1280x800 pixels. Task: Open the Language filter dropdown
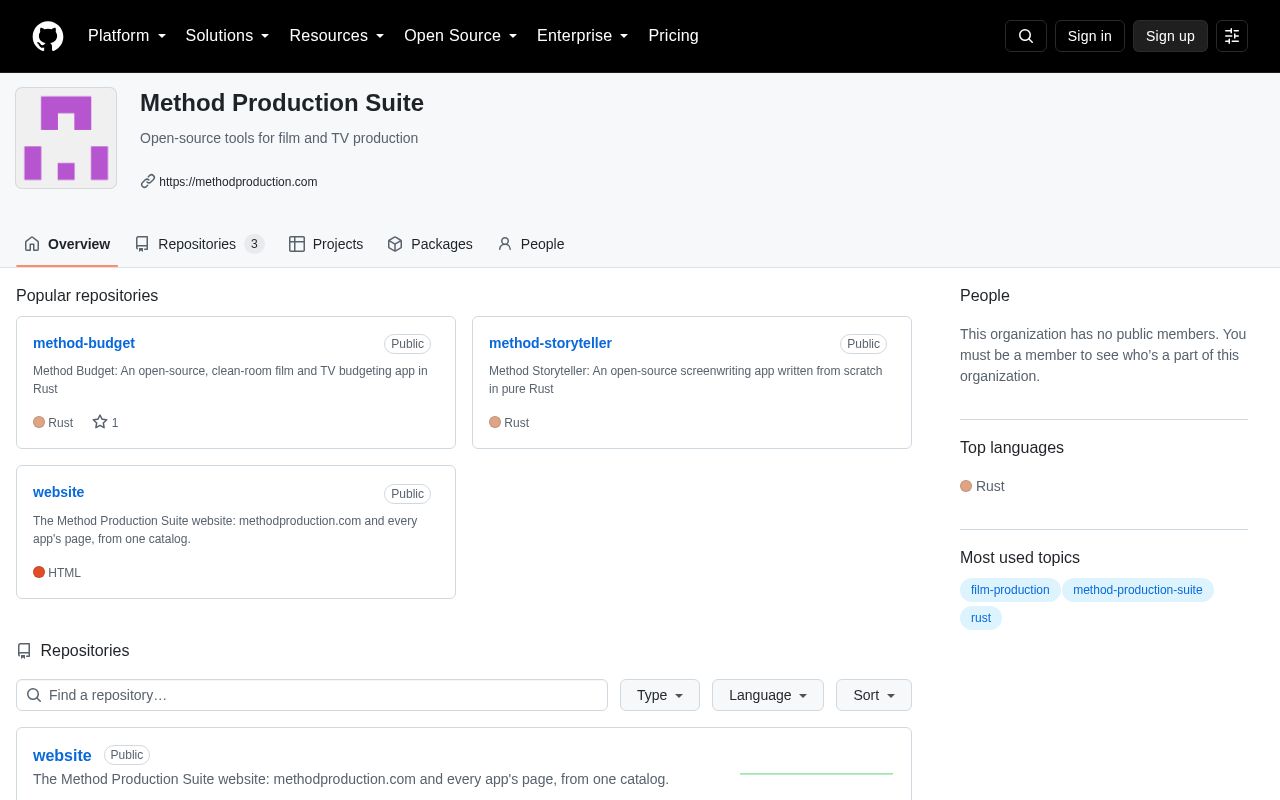(768, 695)
